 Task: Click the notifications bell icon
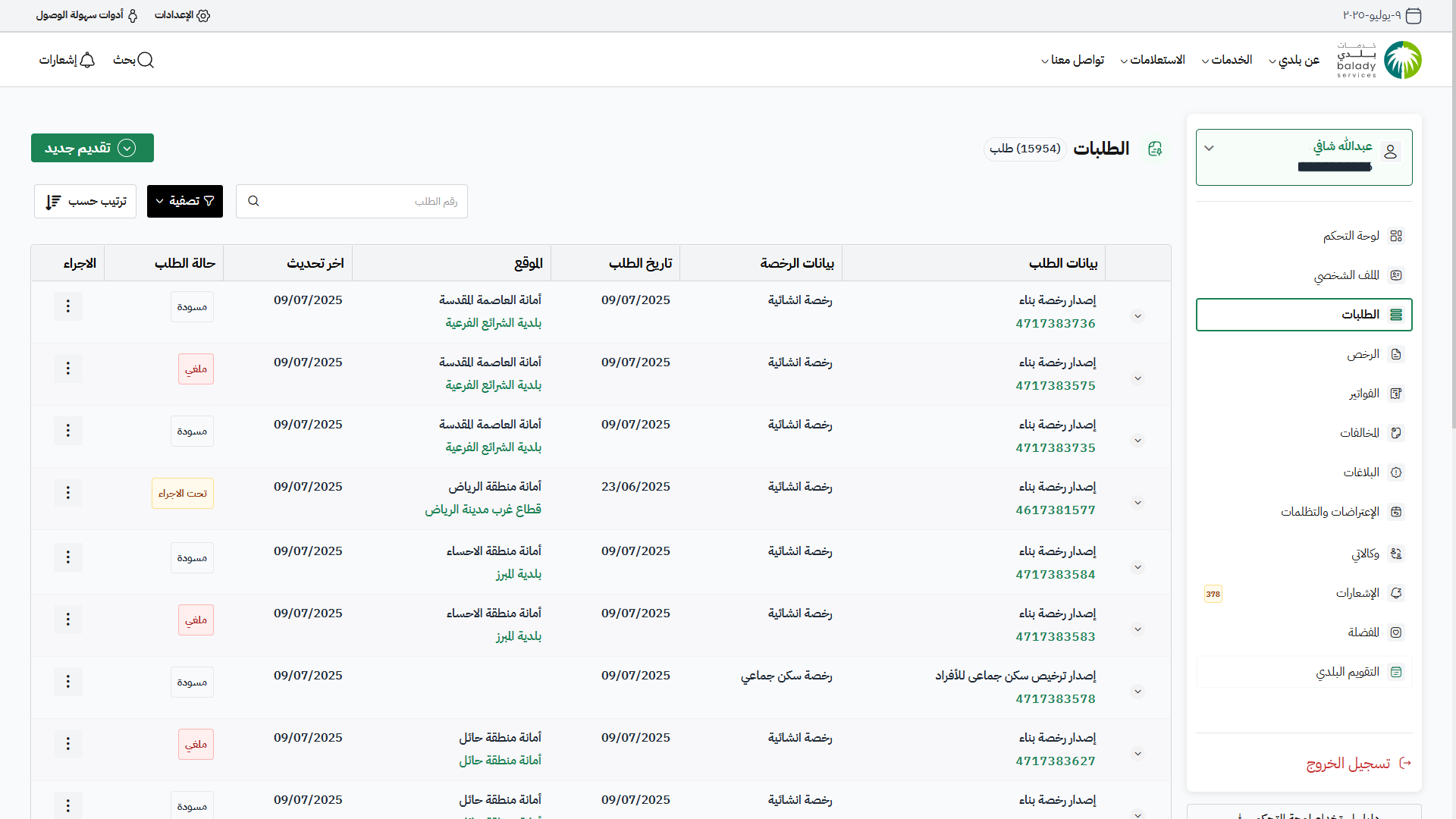pyautogui.click(x=87, y=60)
